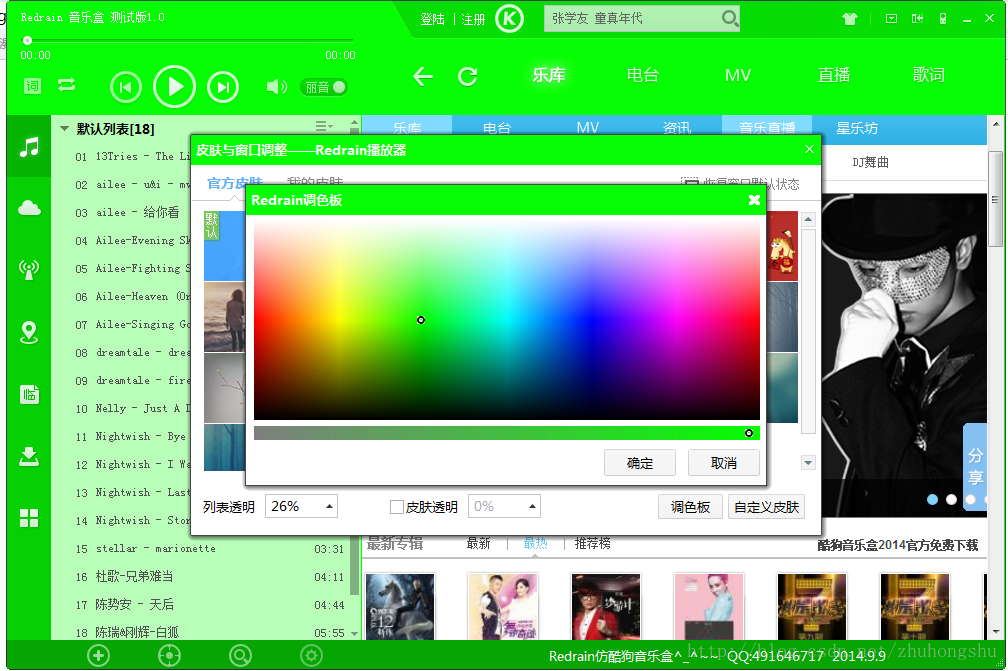
Task: Click the bottom search songs icon
Action: (240, 656)
